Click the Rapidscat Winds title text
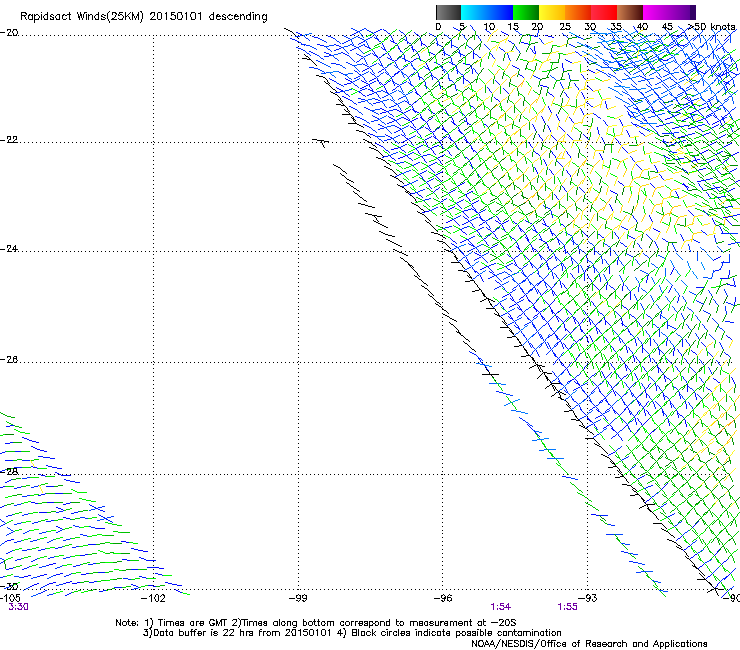 pos(143,17)
